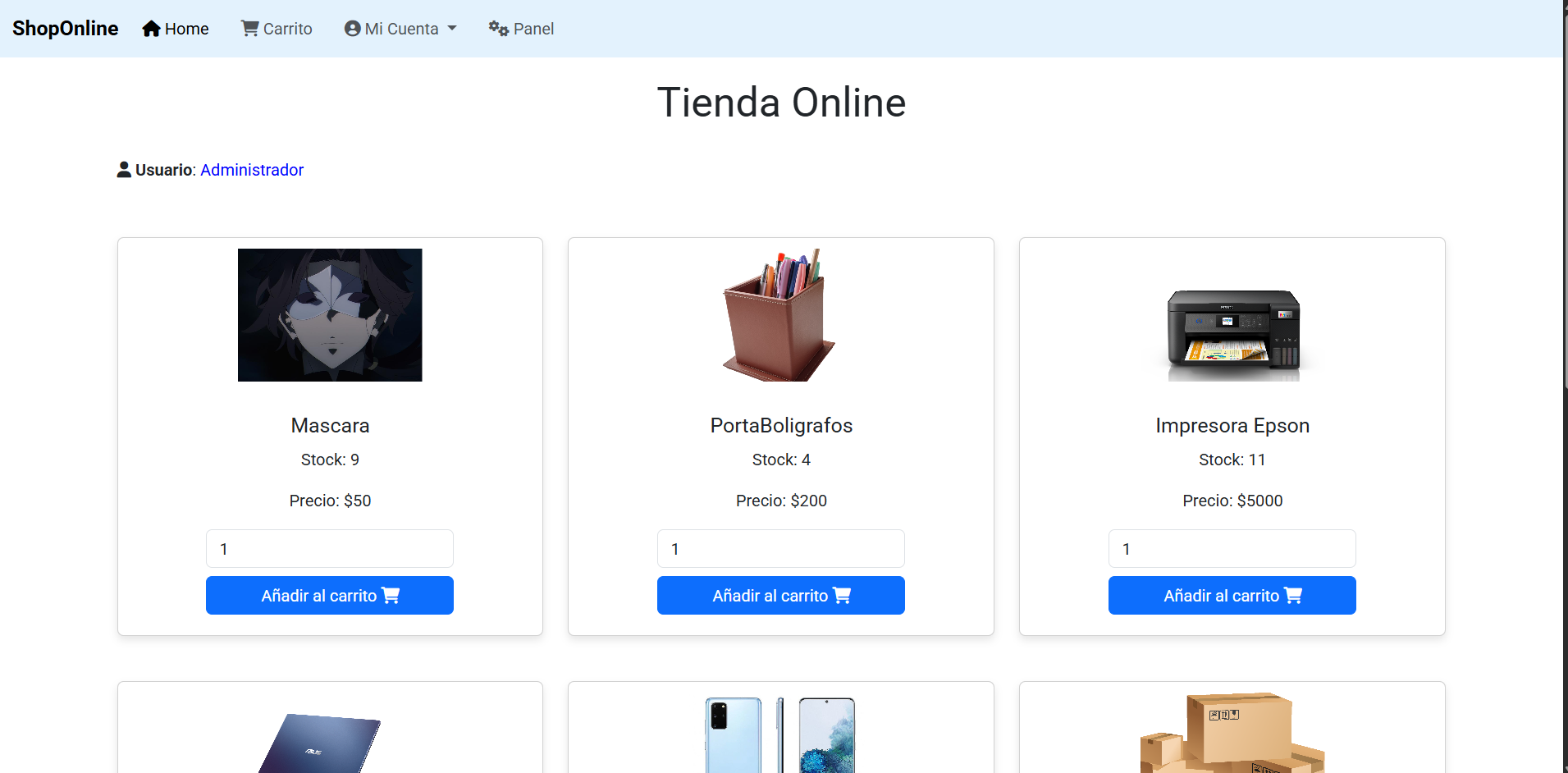Focus the Mascara quantity input field
Screen dimensions: 1568x773
[x=329, y=549]
